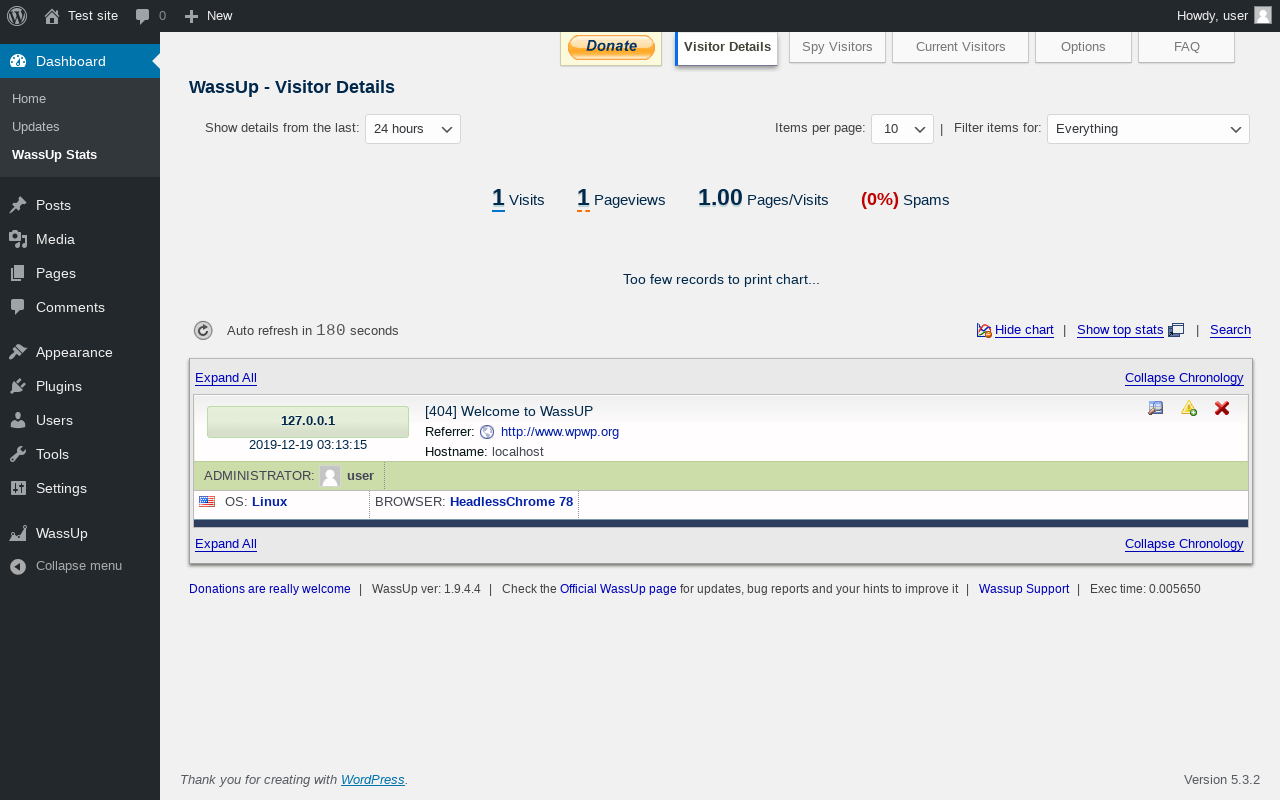Click the 1 Pageviews counter
The image size is (1280, 800).
[621, 199]
